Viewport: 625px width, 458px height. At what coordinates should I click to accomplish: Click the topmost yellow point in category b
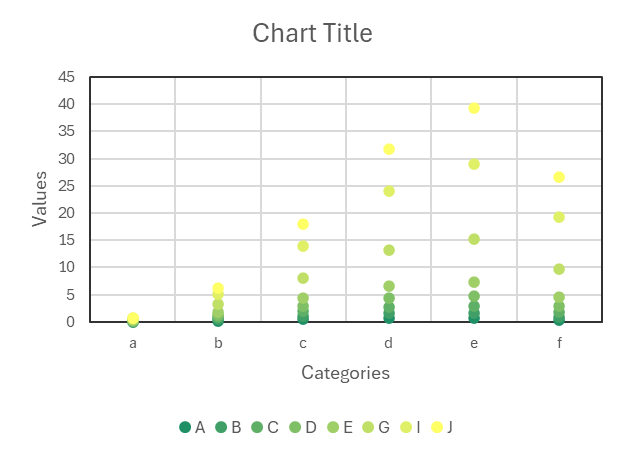pos(218,289)
